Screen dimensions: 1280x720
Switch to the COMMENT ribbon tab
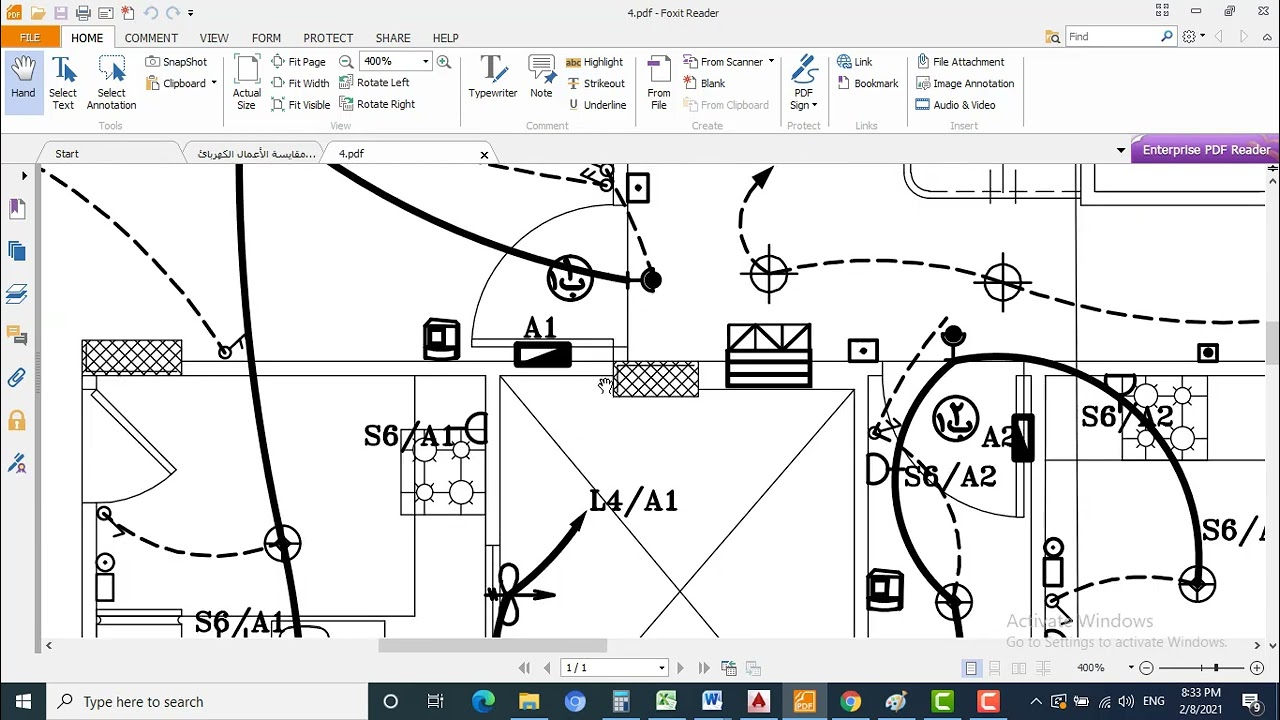coord(151,38)
